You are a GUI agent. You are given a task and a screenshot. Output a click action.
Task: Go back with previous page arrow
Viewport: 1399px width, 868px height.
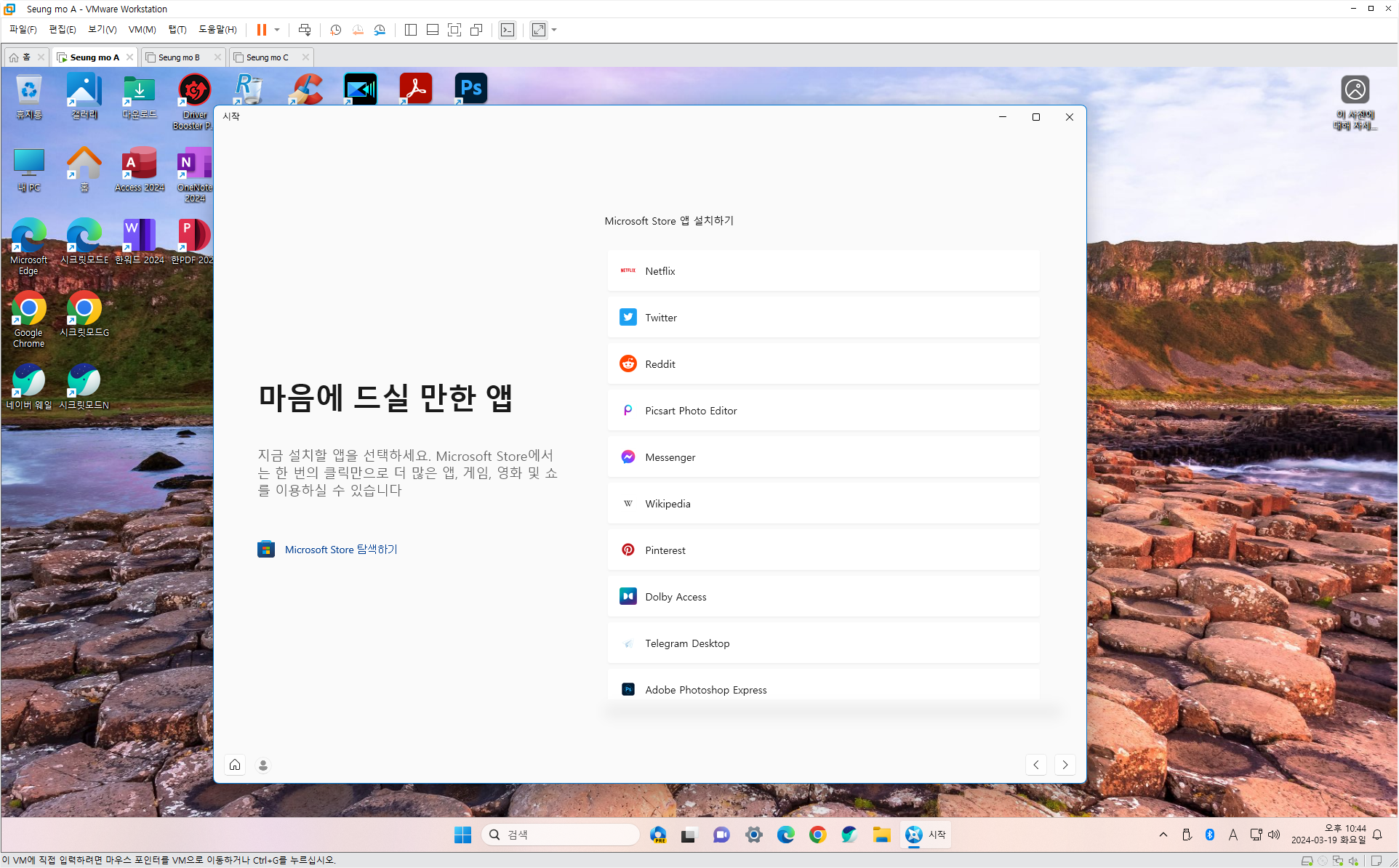pos(1036,765)
